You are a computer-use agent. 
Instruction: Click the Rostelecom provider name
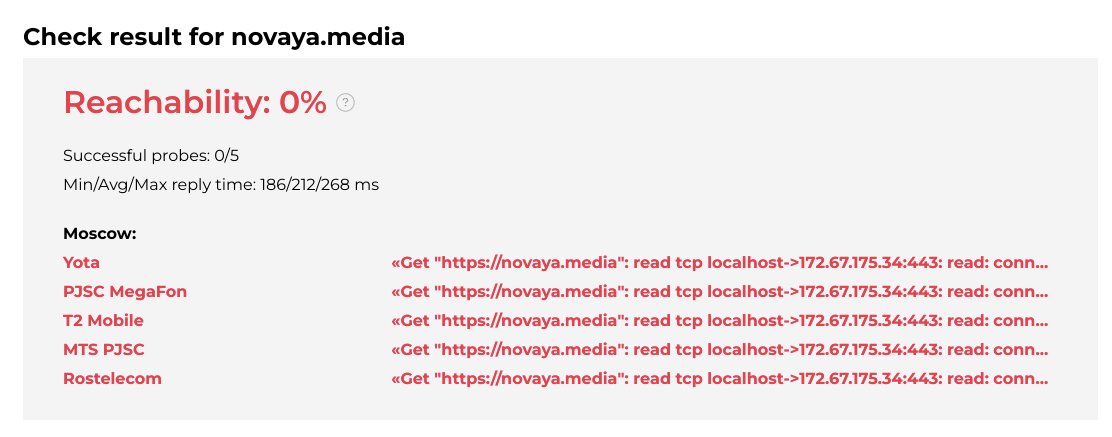tap(112, 378)
